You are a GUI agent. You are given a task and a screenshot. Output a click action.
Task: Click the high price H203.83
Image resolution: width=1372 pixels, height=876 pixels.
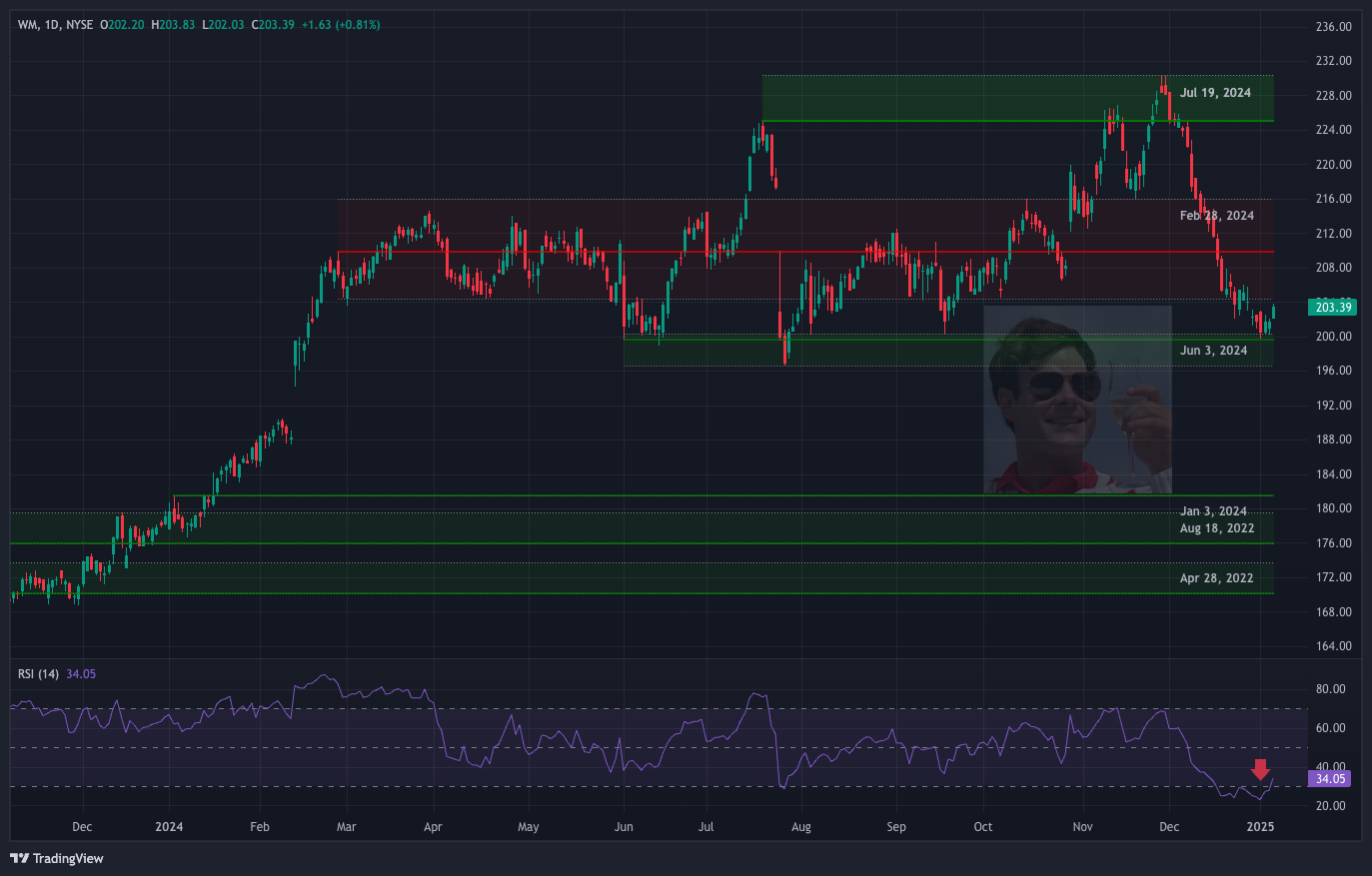click(x=173, y=25)
